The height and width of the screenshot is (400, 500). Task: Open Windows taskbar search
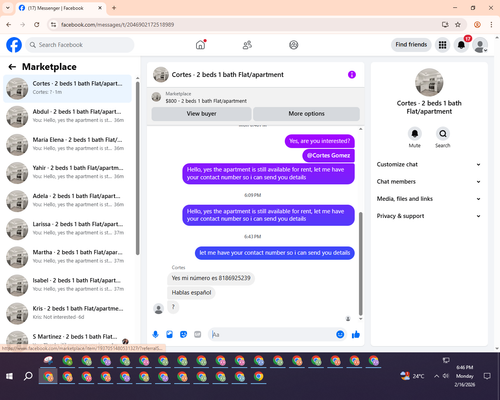[28, 376]
